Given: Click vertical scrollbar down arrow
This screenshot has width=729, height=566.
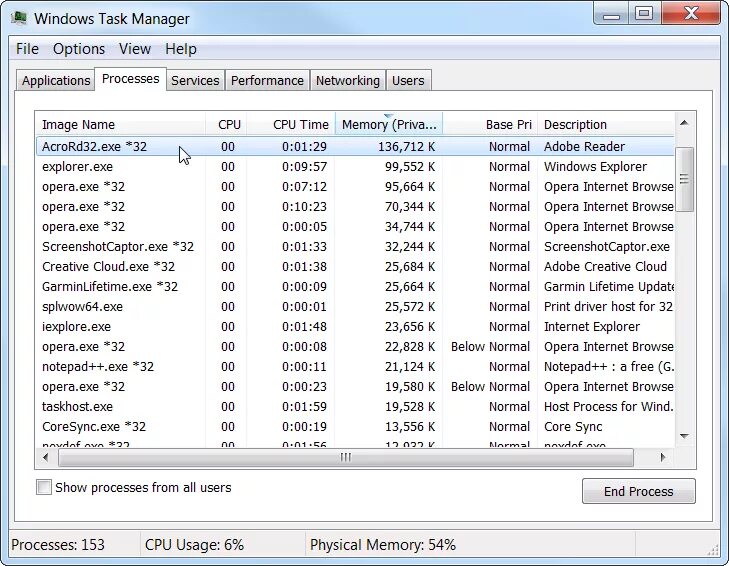Looking at the screenshot, I should [684, 436].
